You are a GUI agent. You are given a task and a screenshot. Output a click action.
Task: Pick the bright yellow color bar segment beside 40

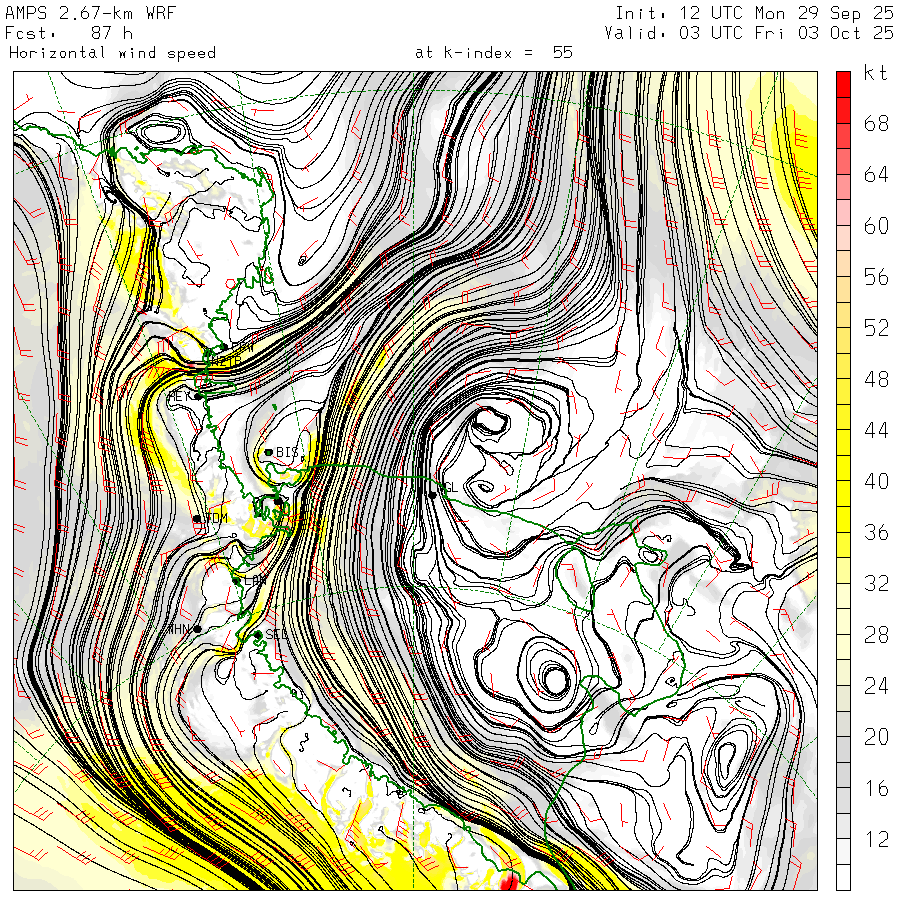(843, 494)
